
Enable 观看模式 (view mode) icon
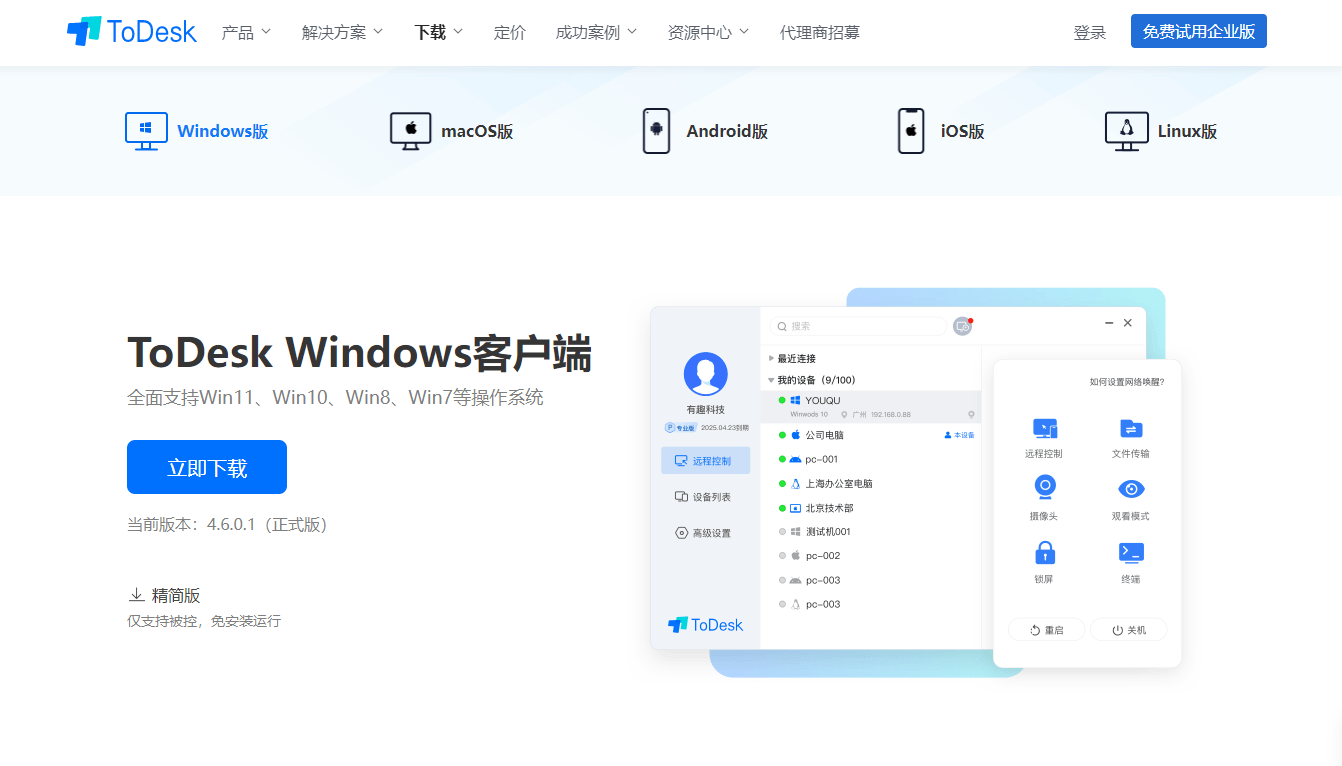pyautogui.click(x=1130, y=487)
